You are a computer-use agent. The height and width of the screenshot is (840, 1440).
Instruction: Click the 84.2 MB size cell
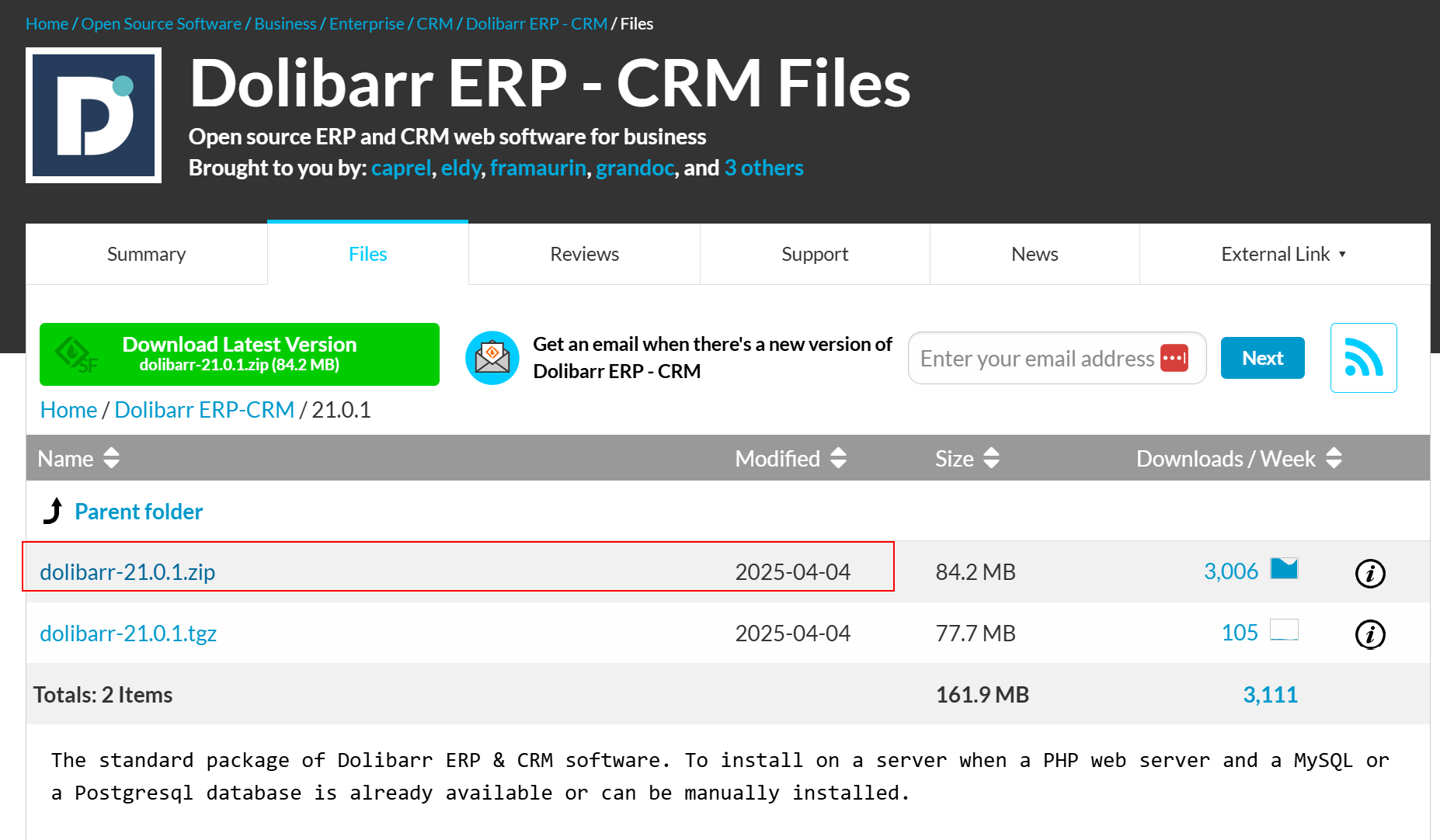[x=976, y=571]
